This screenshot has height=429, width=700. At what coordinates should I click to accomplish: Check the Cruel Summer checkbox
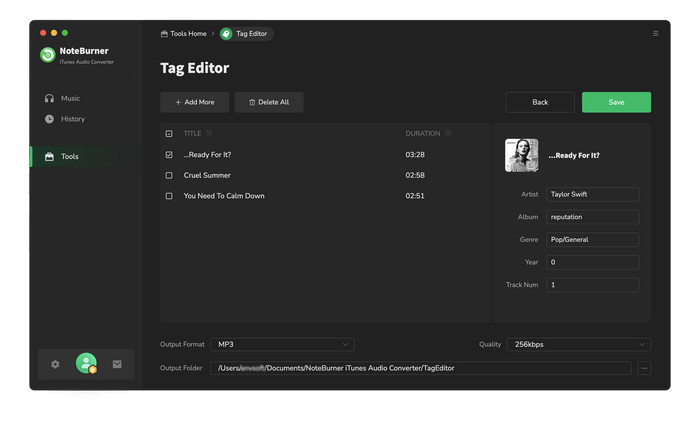(x=169, y=175)
